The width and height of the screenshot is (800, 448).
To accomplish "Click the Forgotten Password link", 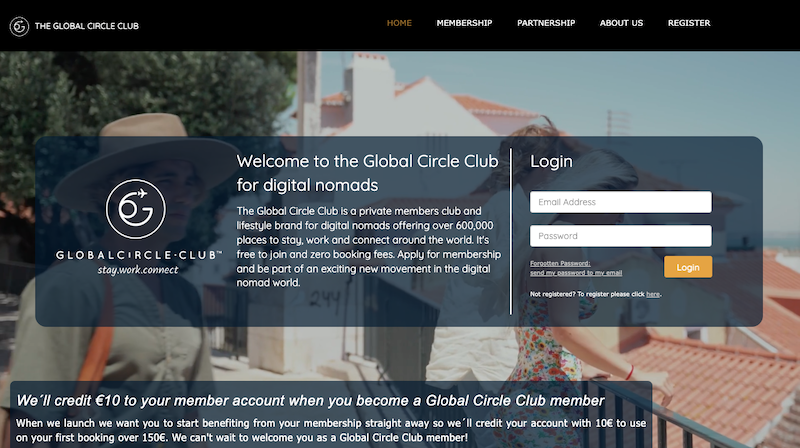I will (x=560, y=263).
